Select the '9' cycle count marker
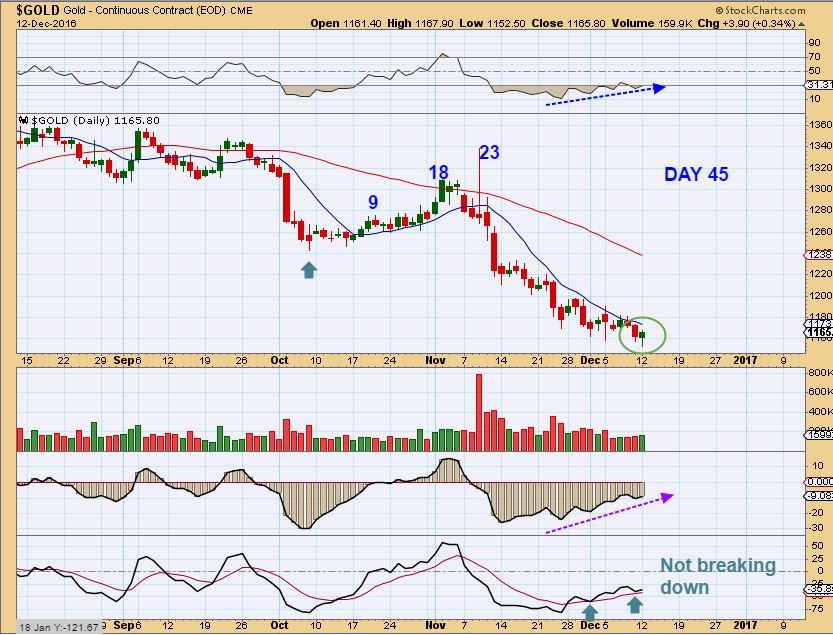 coord(372,202)
